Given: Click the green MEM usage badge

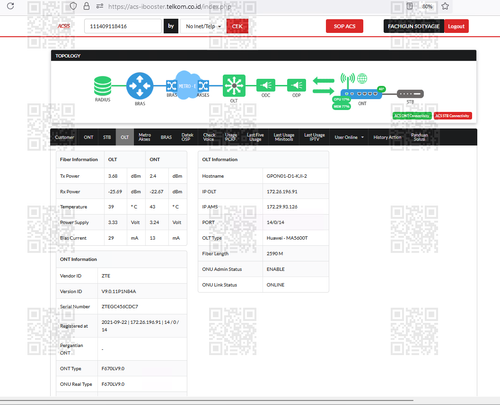Looking at the screenshot, I should coord(341,107).
